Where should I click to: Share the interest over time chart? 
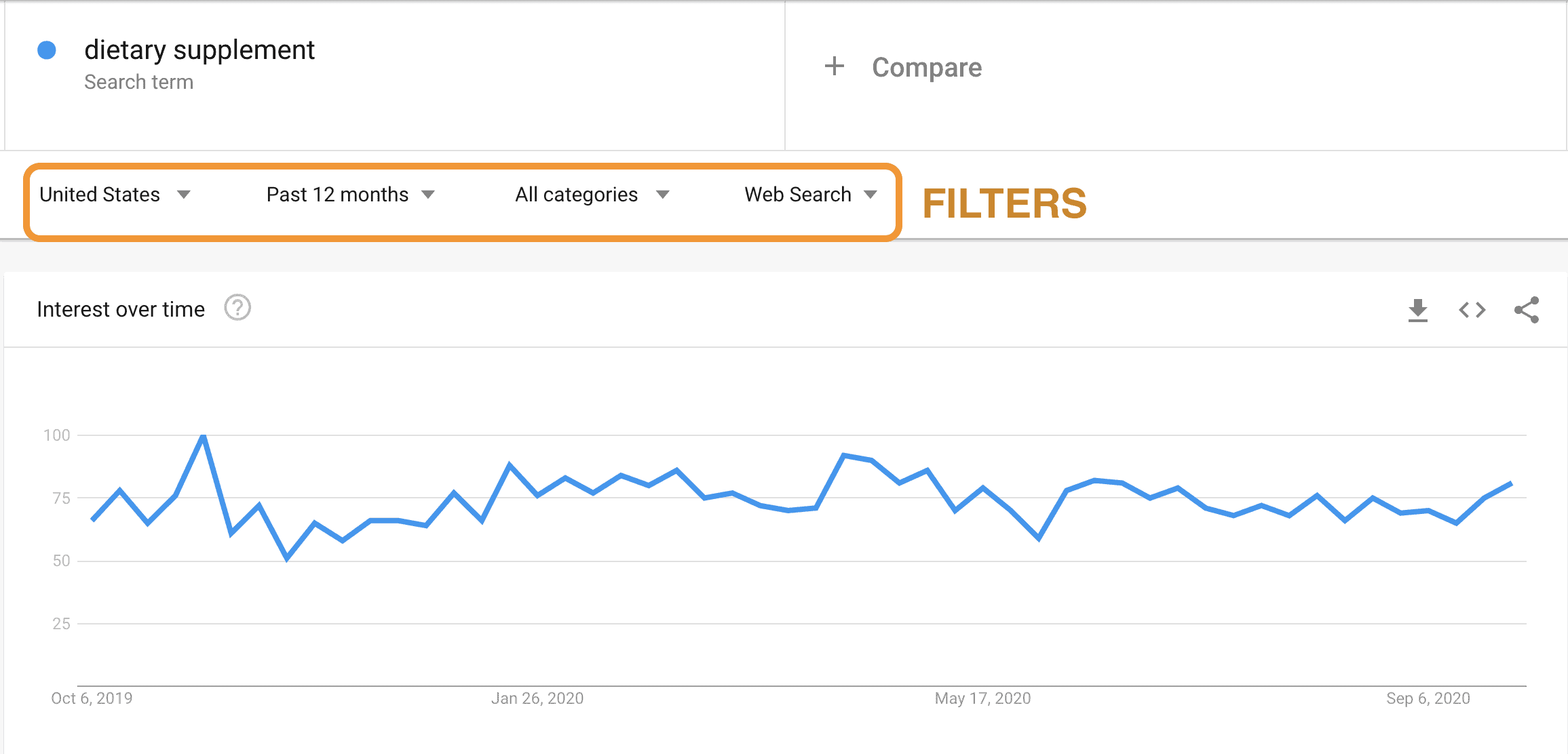pos(1527,310)
